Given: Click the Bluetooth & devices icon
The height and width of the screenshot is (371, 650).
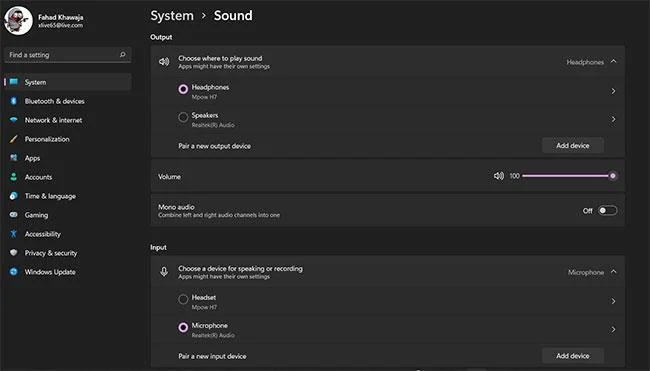Looking at the screenshot, I should 14,101.
